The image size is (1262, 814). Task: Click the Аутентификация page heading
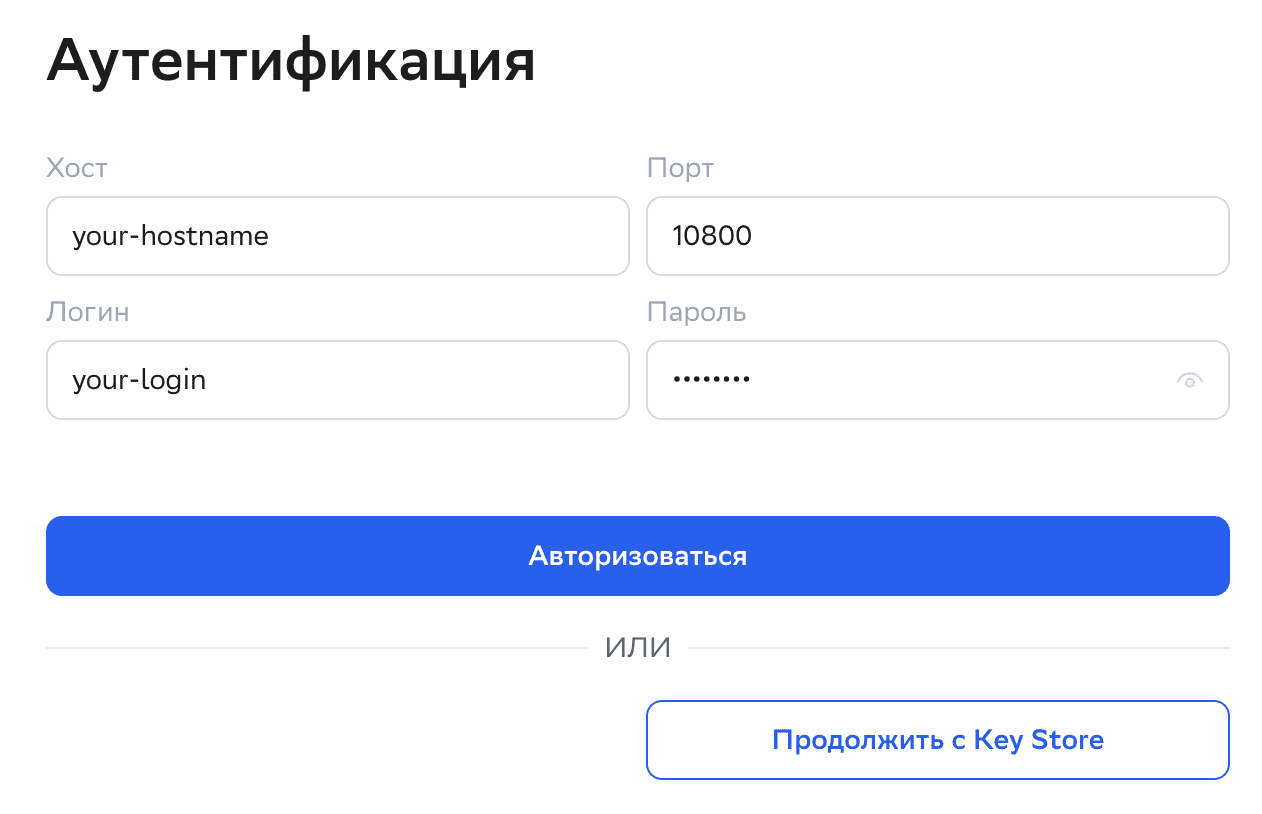[290, 62]
